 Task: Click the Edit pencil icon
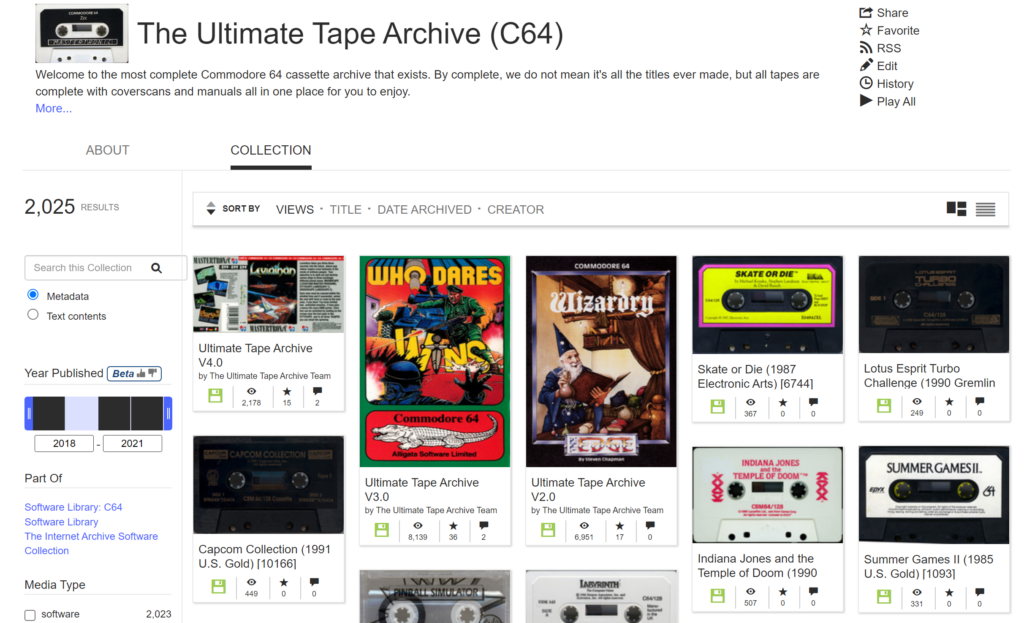point(866,65)
